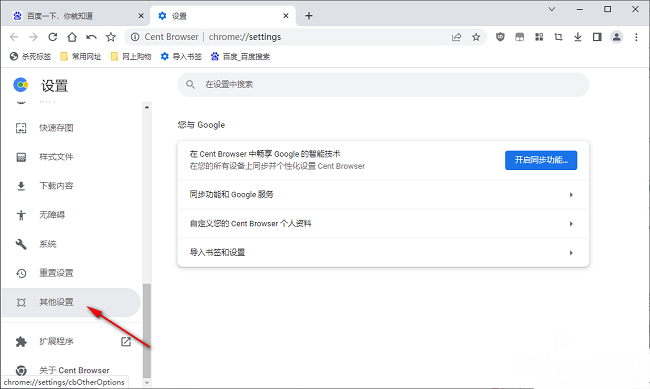This screenshot has height=389, width=650.
Task: Expand 导入书签和设置 row
Action: [383, 253]
